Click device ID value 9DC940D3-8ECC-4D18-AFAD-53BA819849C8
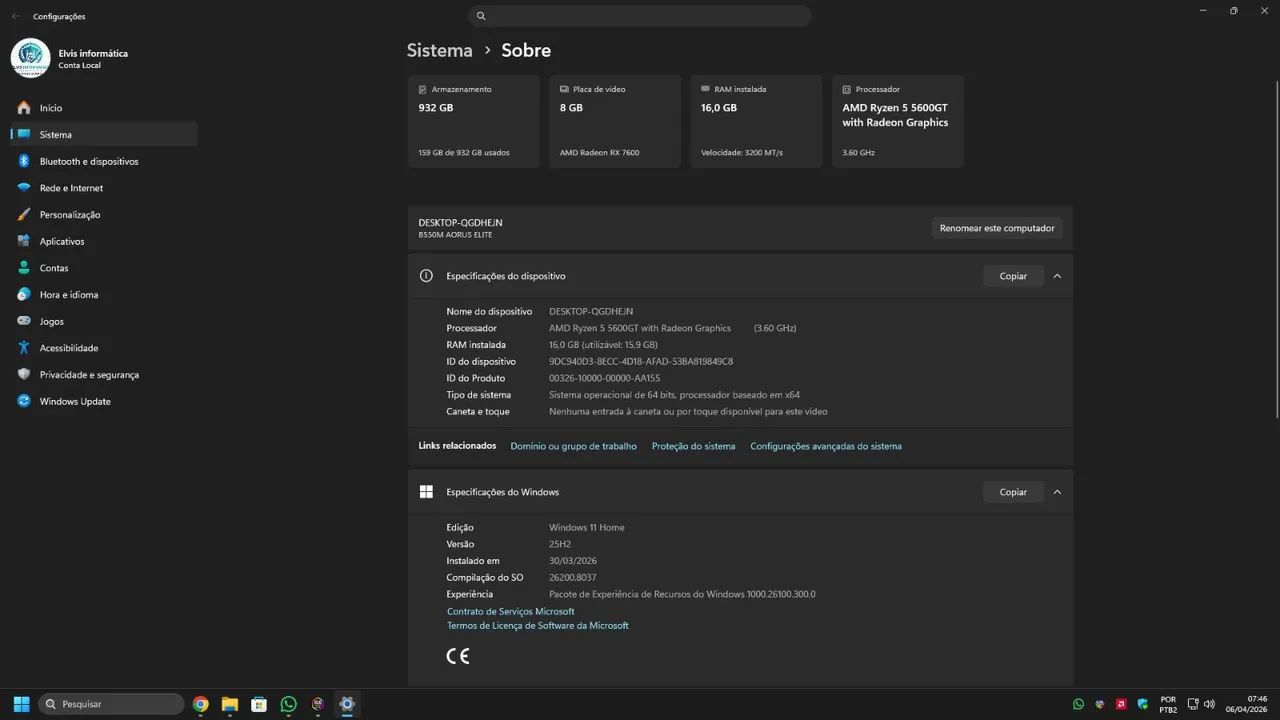 [641, 361]
